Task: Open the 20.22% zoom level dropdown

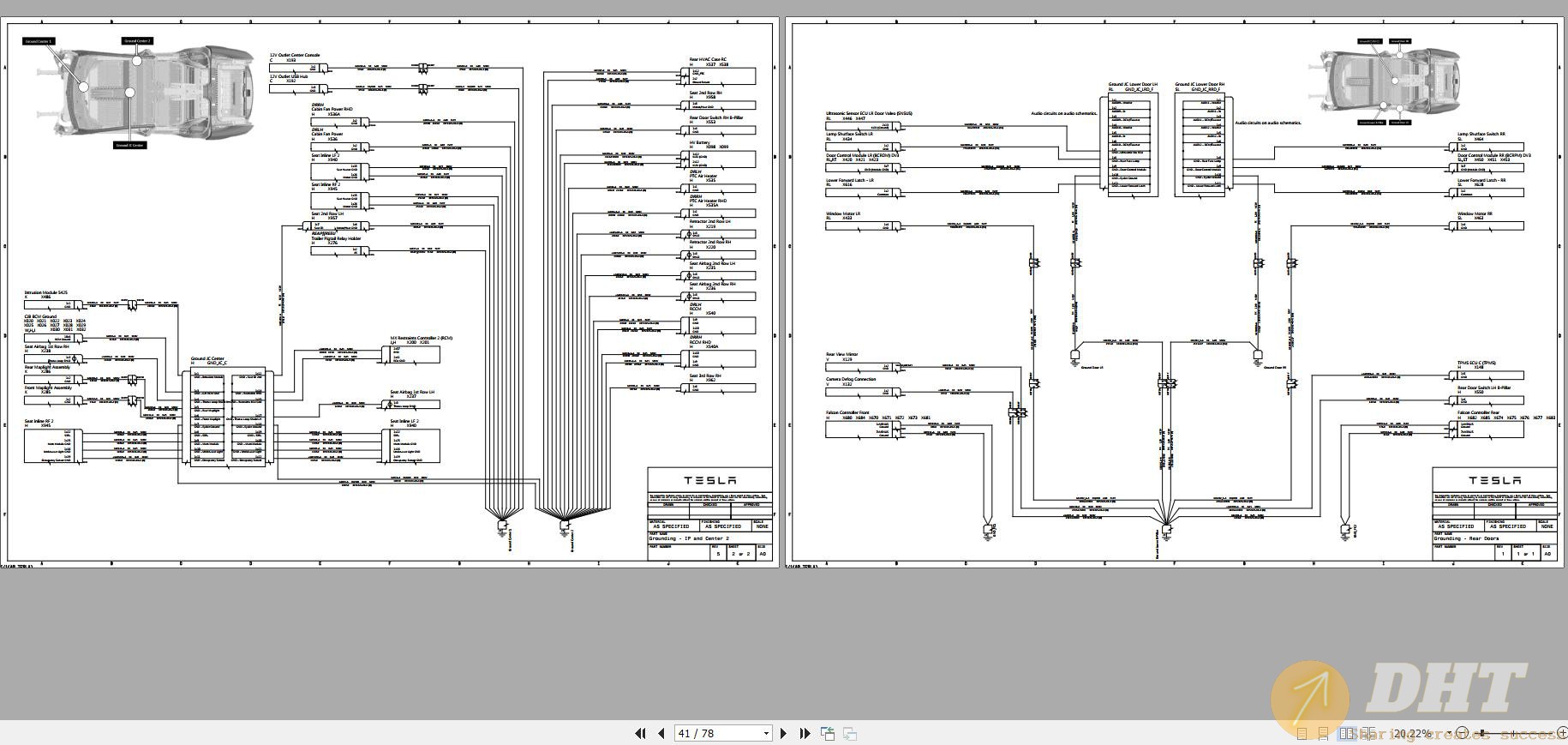Action: [1450, 733]
